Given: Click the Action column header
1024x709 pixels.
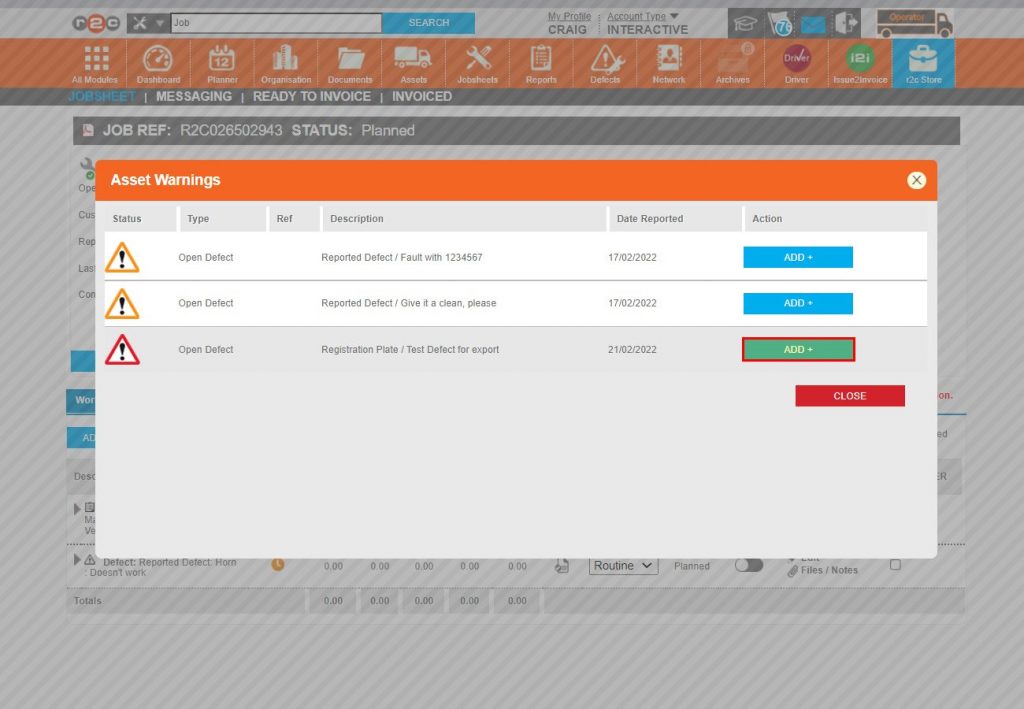Looking at the screenshot, I should pyautogui.click(x=835, y=219).
